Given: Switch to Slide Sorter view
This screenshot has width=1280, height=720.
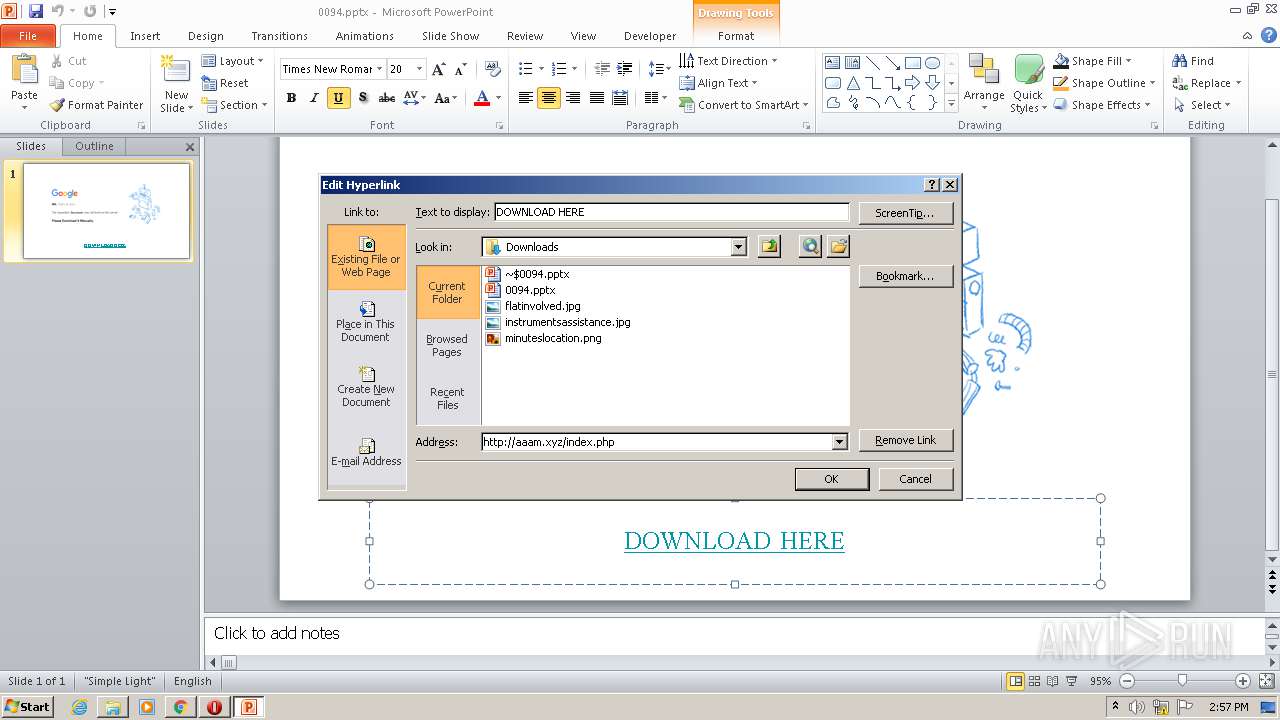Looking at the screenshot, I should click(1036, 681).
